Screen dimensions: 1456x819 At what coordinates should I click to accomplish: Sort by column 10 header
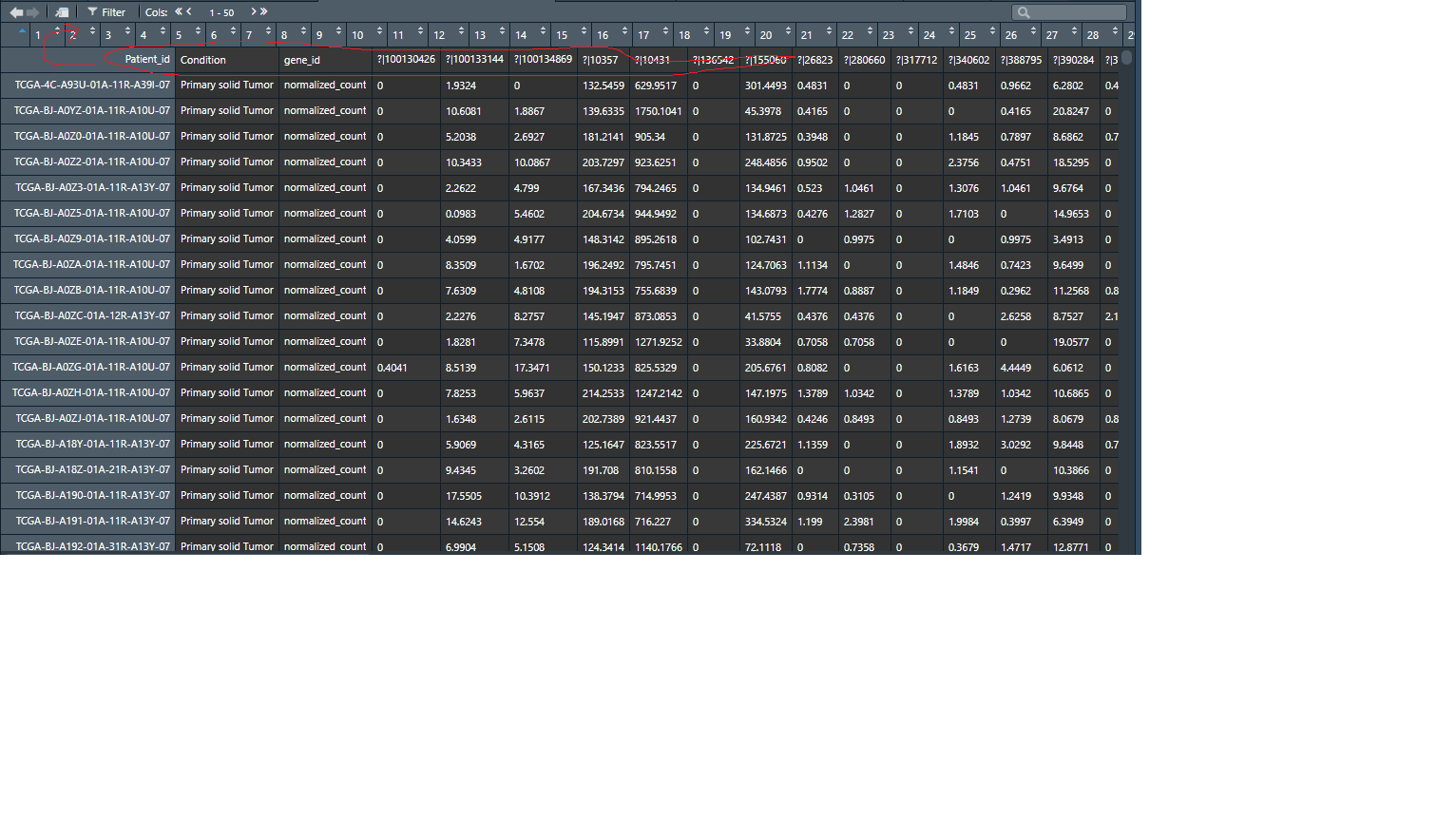358,35
